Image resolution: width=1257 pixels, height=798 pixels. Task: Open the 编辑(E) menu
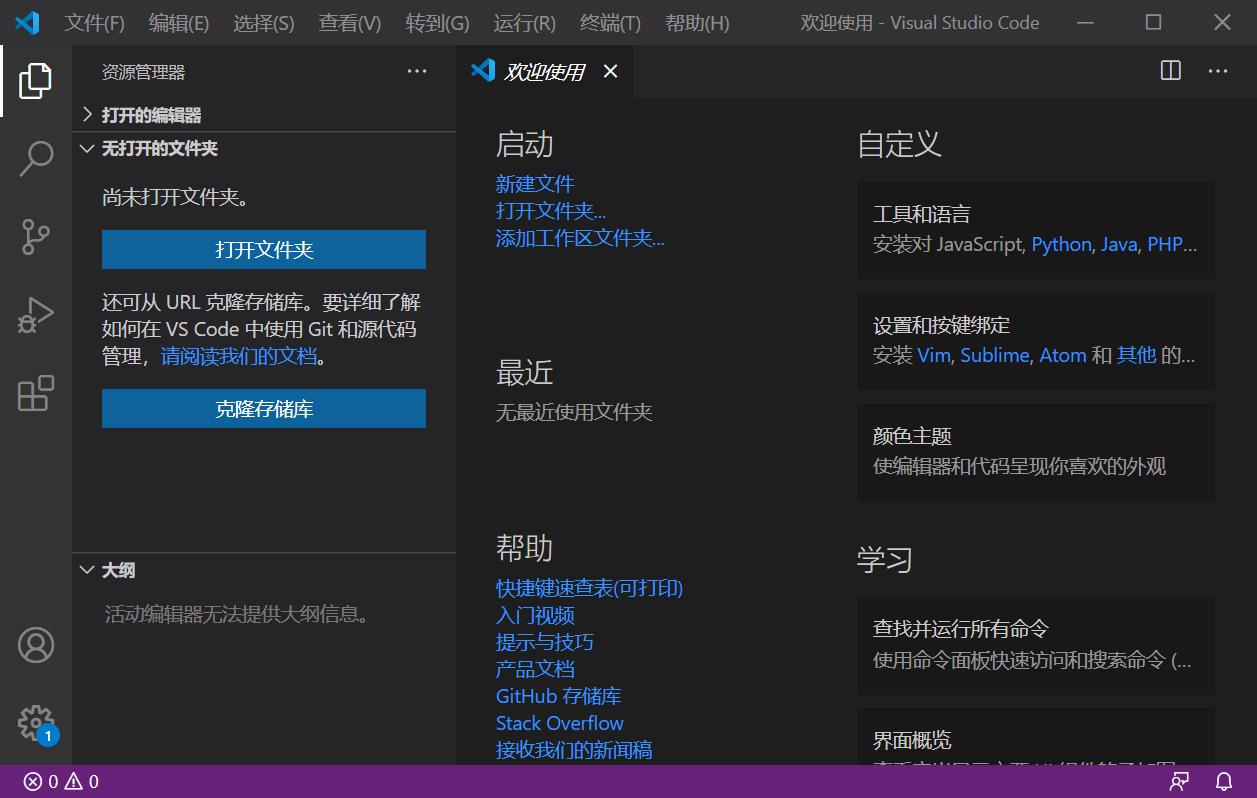tap(179, 23)
